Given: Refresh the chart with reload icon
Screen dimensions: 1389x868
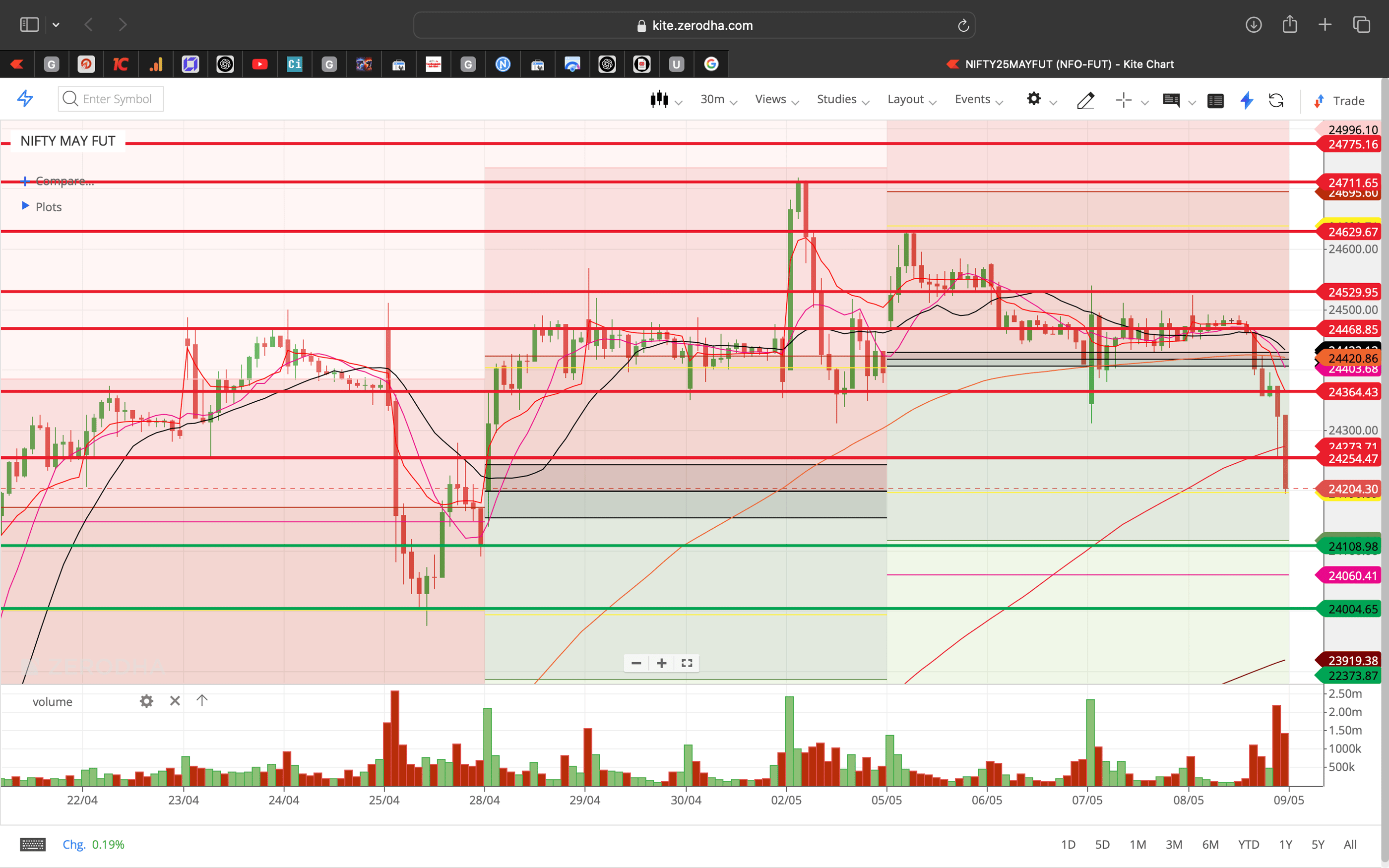Looking at the screenshot, I should pyautogui.click(x=1276, y=101).
